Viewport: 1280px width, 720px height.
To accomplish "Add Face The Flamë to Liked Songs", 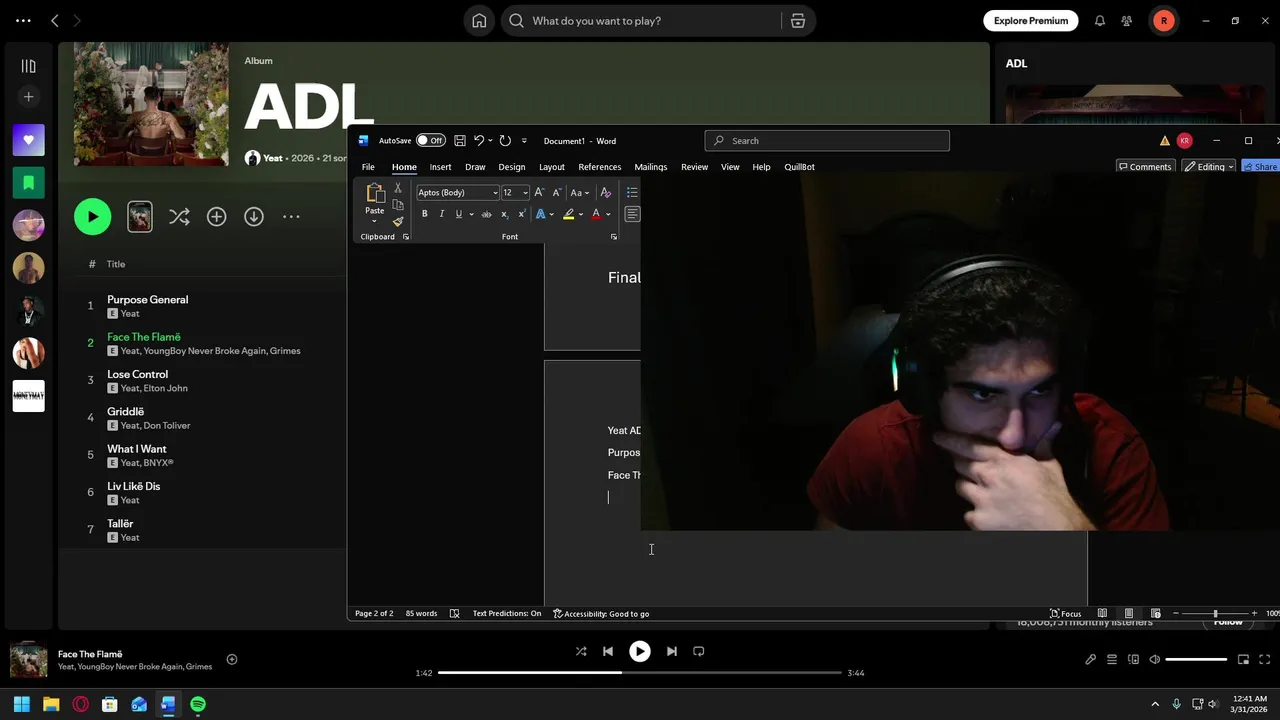I will coord(232,659).
